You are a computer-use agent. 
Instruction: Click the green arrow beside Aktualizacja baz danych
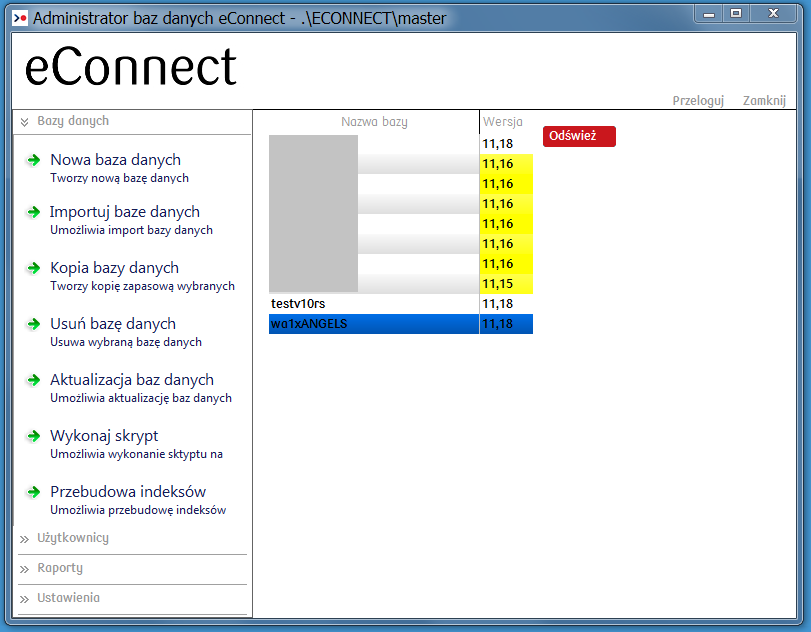34,380
